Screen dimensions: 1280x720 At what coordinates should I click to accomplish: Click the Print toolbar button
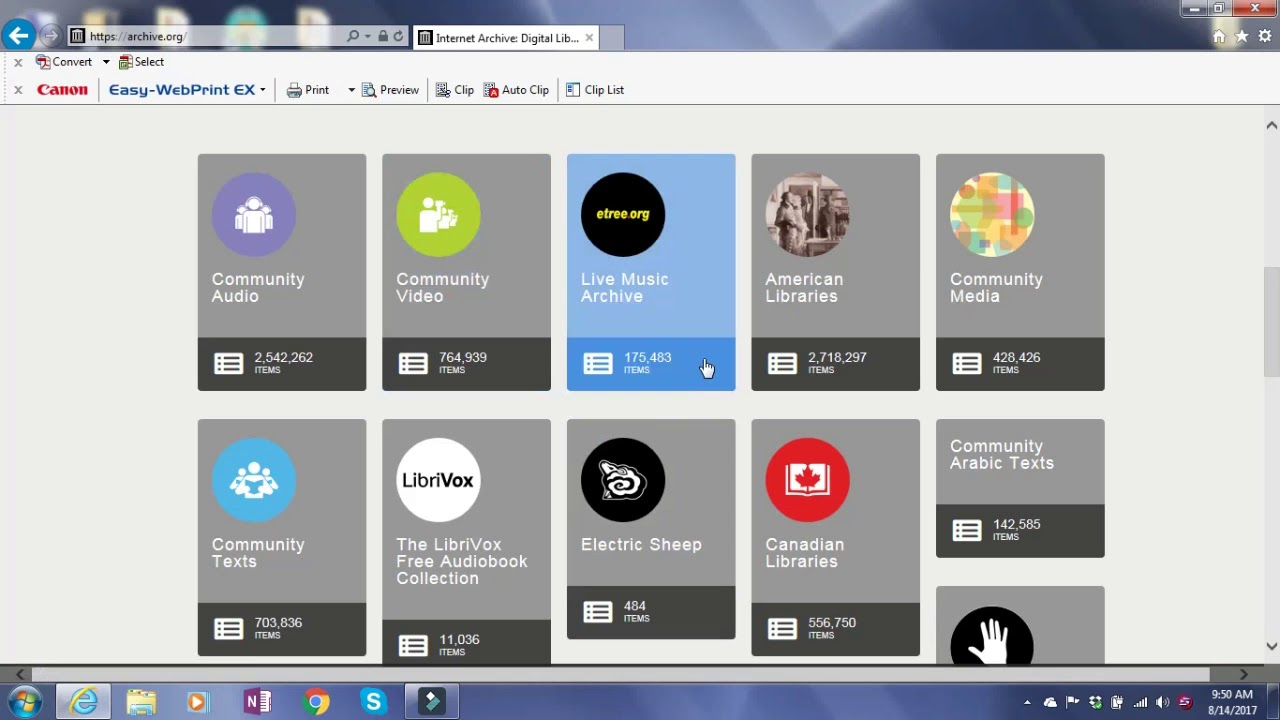click(308, 90)
